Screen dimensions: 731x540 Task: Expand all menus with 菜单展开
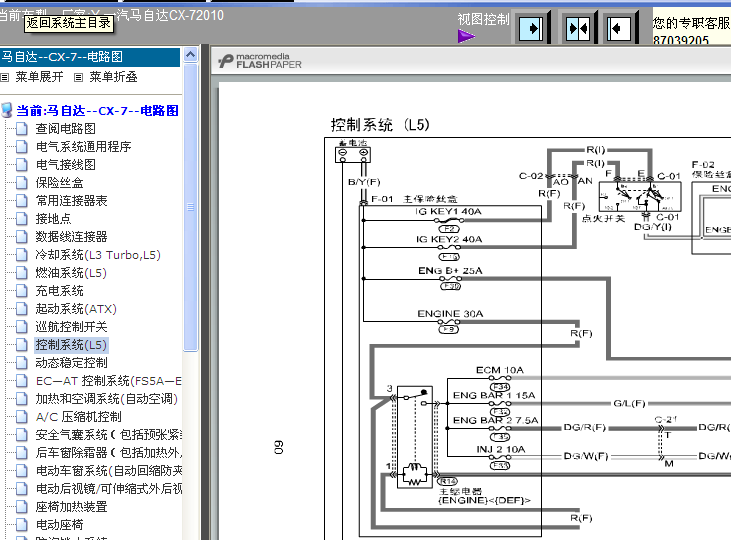[x=40, y=77]
